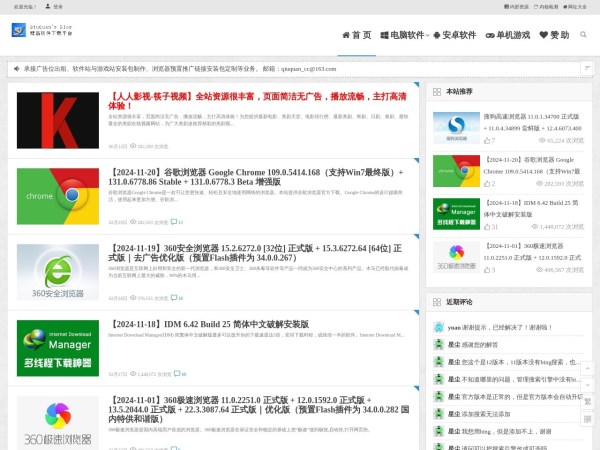
Task: Click comment bubble icon under Chrome article
Action: [x=175, y=222]
